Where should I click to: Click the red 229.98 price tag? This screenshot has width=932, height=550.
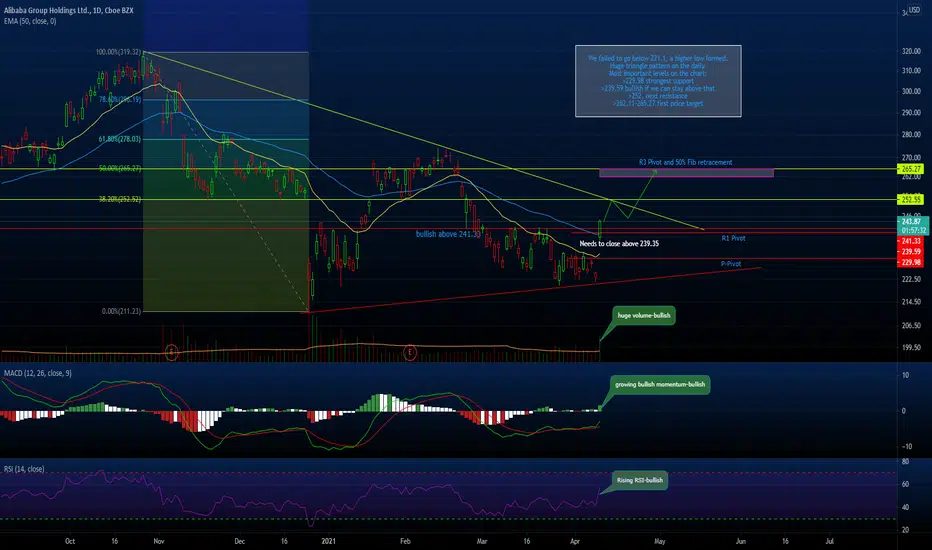pyautogui.click(x=910, y=262)
